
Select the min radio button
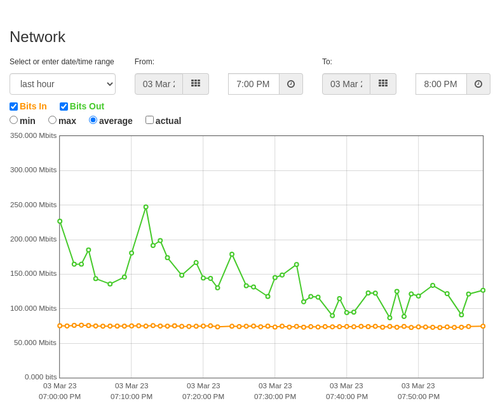(x=13, y=120)
